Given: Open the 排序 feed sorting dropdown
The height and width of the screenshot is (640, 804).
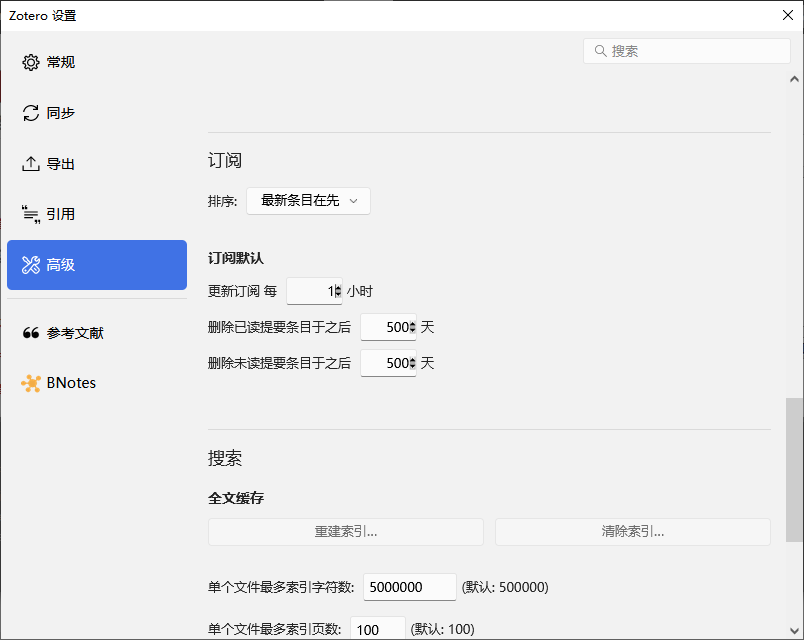Looking at the screenshot, I should pos(308,201).
